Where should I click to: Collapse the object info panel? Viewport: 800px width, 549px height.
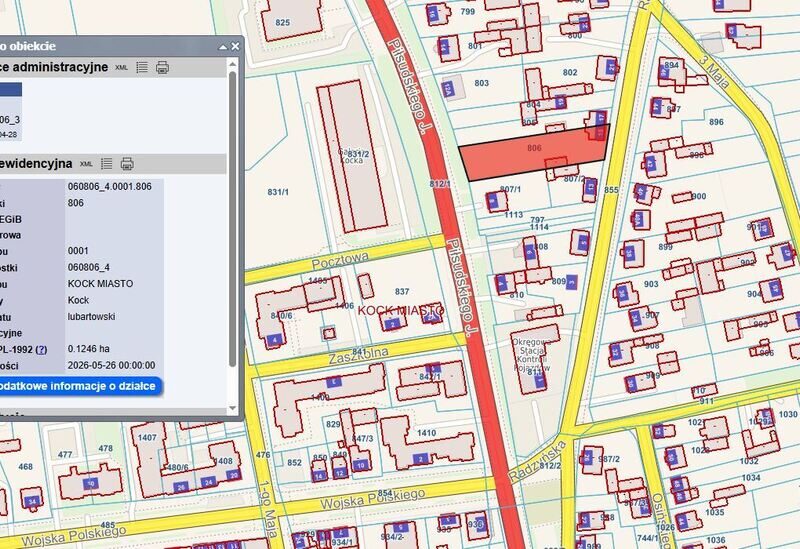tap(223, 47)
